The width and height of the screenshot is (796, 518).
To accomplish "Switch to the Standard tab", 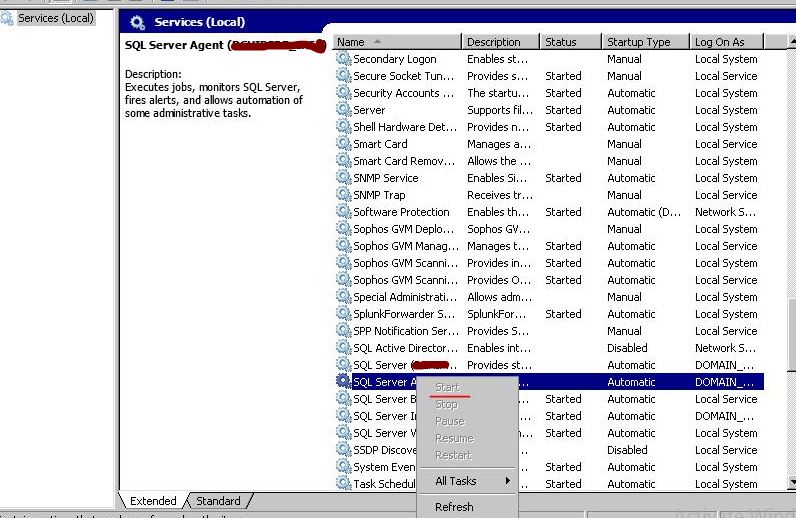I will 218,501.
